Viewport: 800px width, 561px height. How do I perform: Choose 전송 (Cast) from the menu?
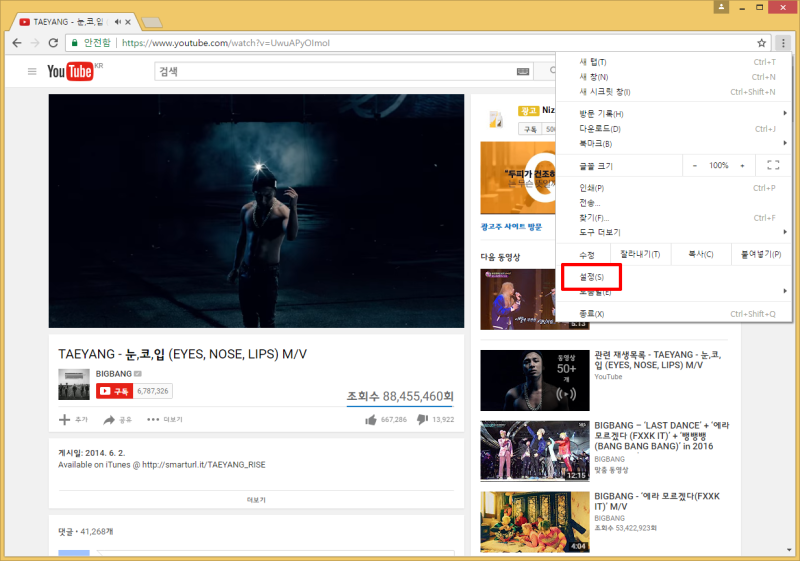(x=673, y=202)
